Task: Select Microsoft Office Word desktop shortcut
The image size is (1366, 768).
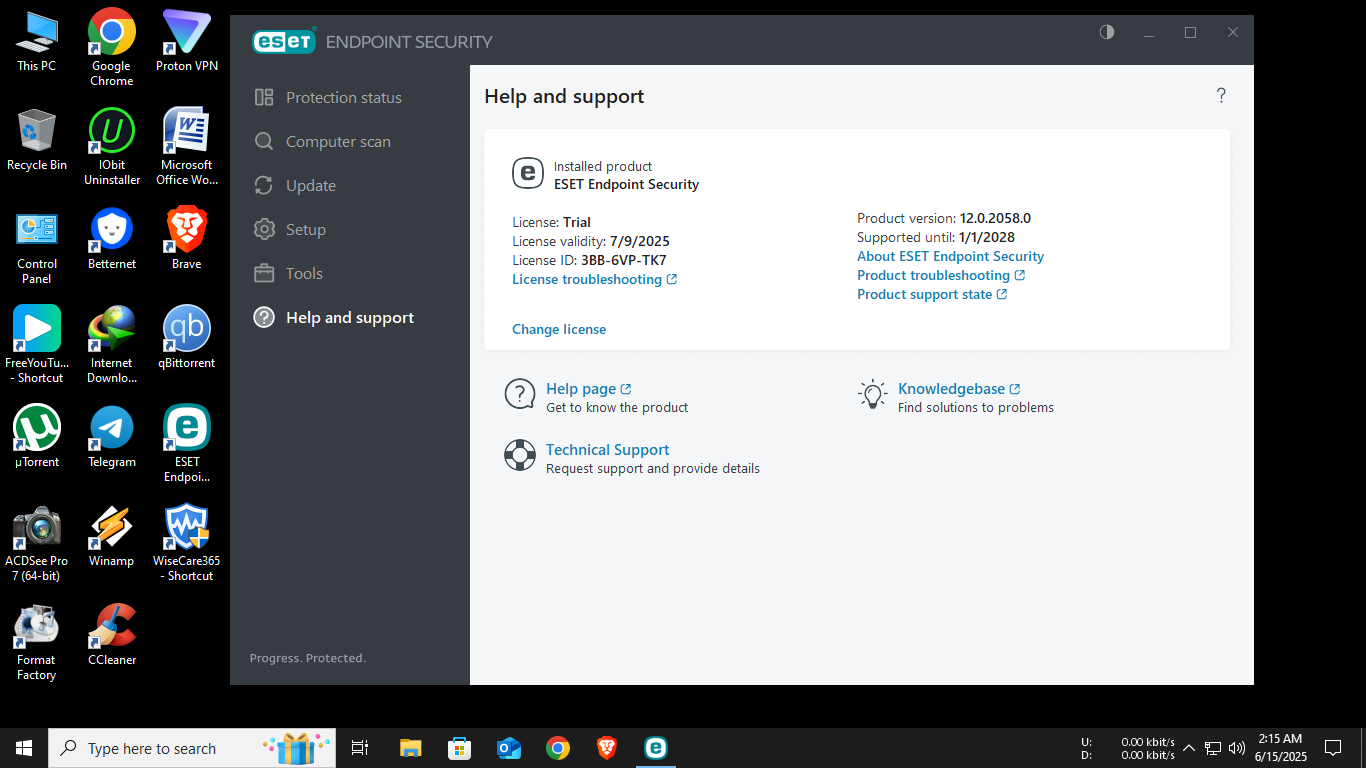Action: 187,147
